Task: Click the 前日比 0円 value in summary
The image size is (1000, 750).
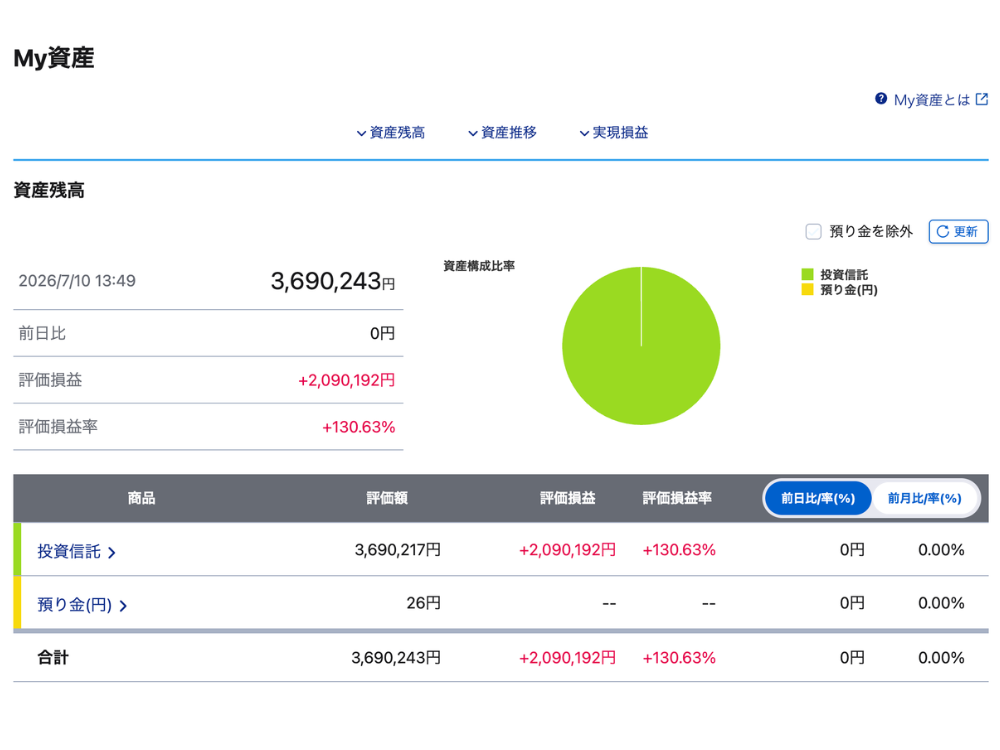Action: click(382, 334)
